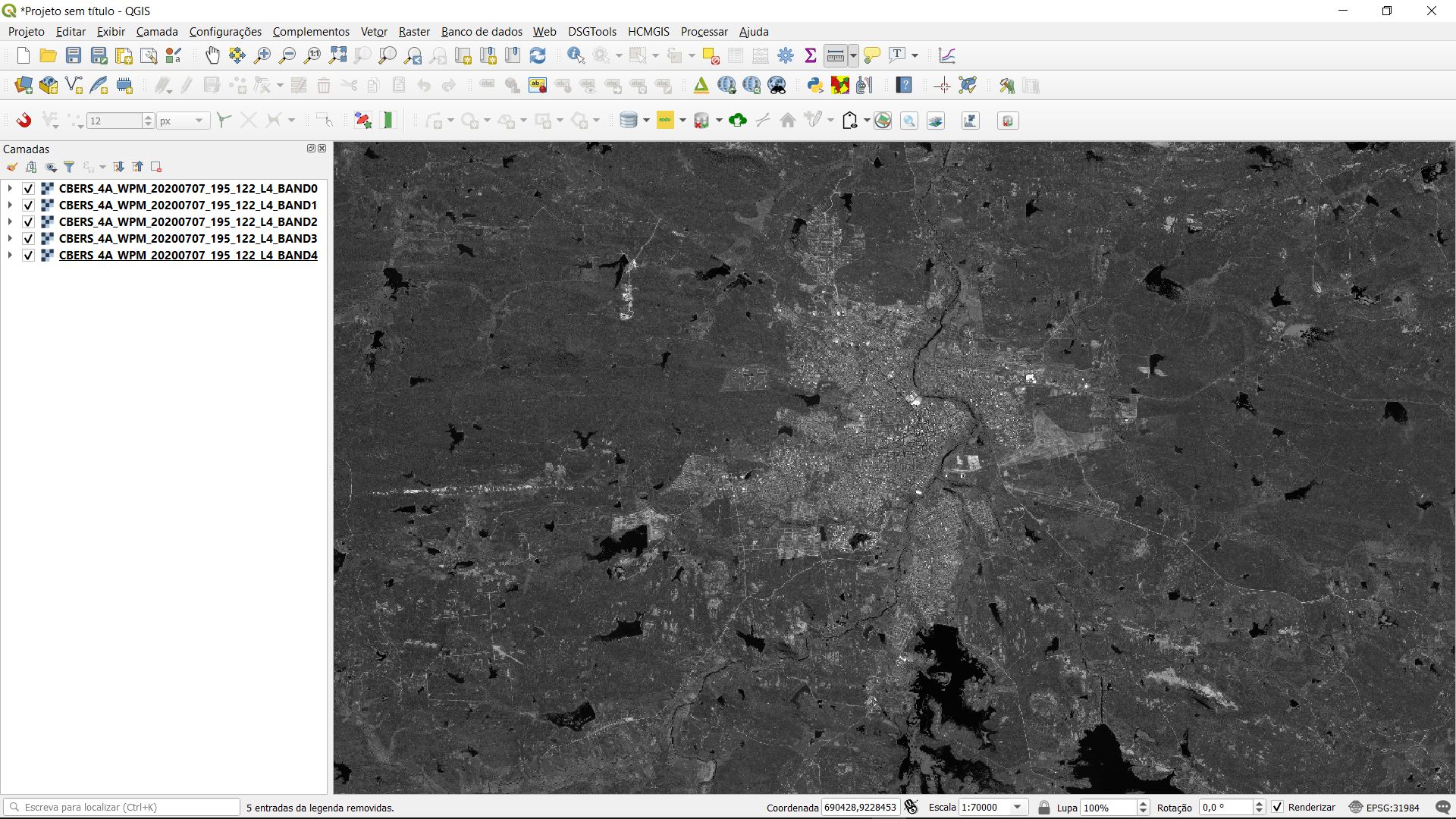This screenshot has width=1456, height=819.
Task: Open the Escala scale dropdown
Action: (x=1018, y=808)
